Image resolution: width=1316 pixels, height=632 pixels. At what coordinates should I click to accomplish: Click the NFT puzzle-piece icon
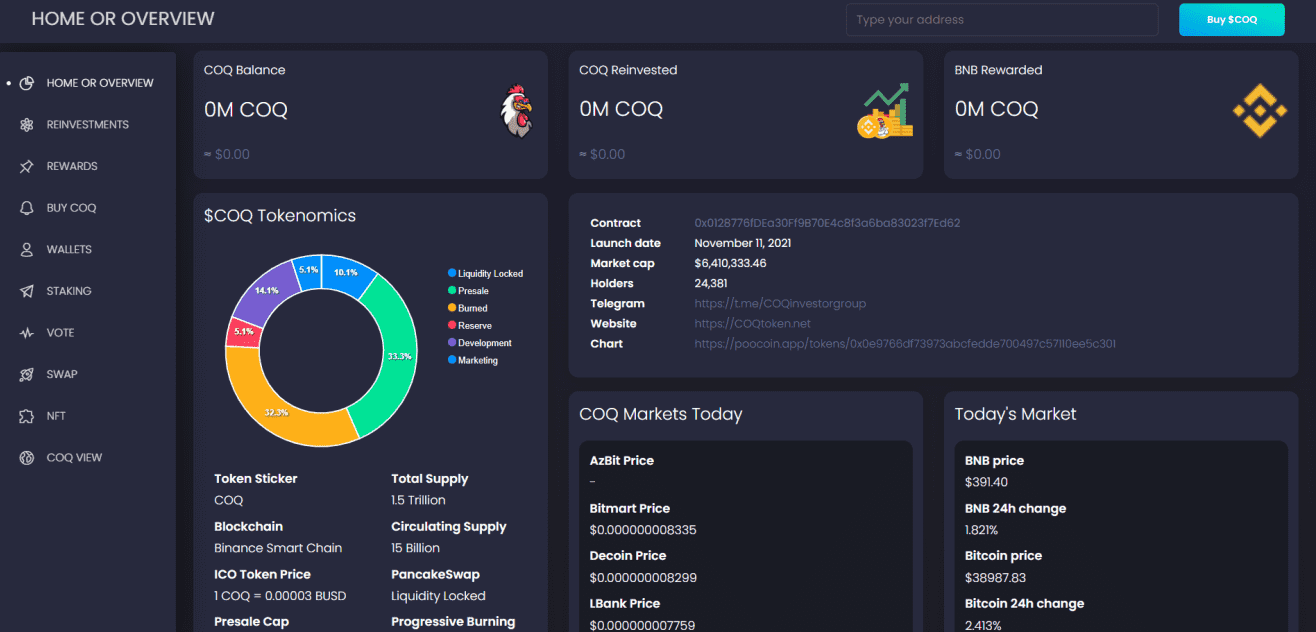pos(27,416)
